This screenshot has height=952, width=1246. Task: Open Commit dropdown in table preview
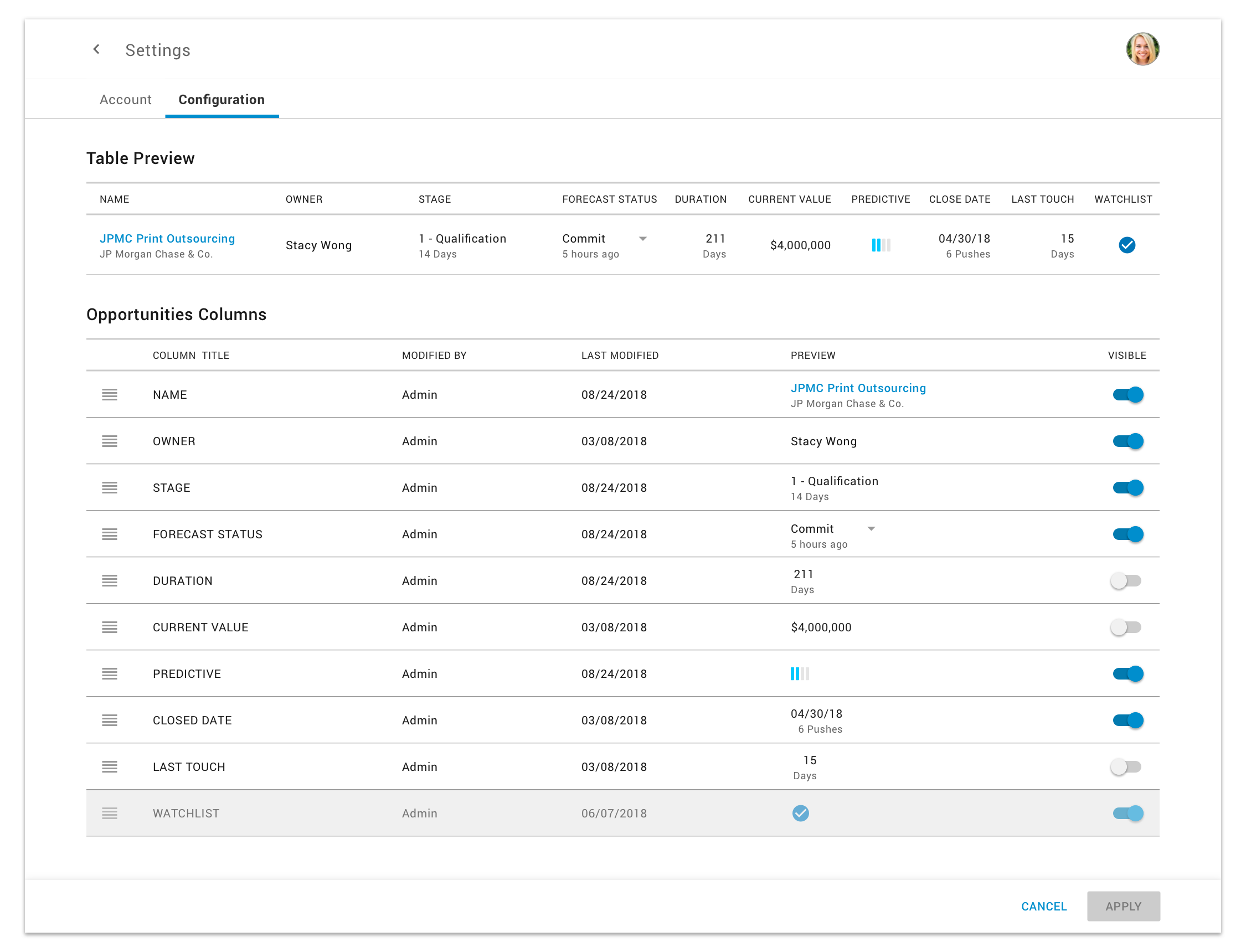[x=642, y=239]
